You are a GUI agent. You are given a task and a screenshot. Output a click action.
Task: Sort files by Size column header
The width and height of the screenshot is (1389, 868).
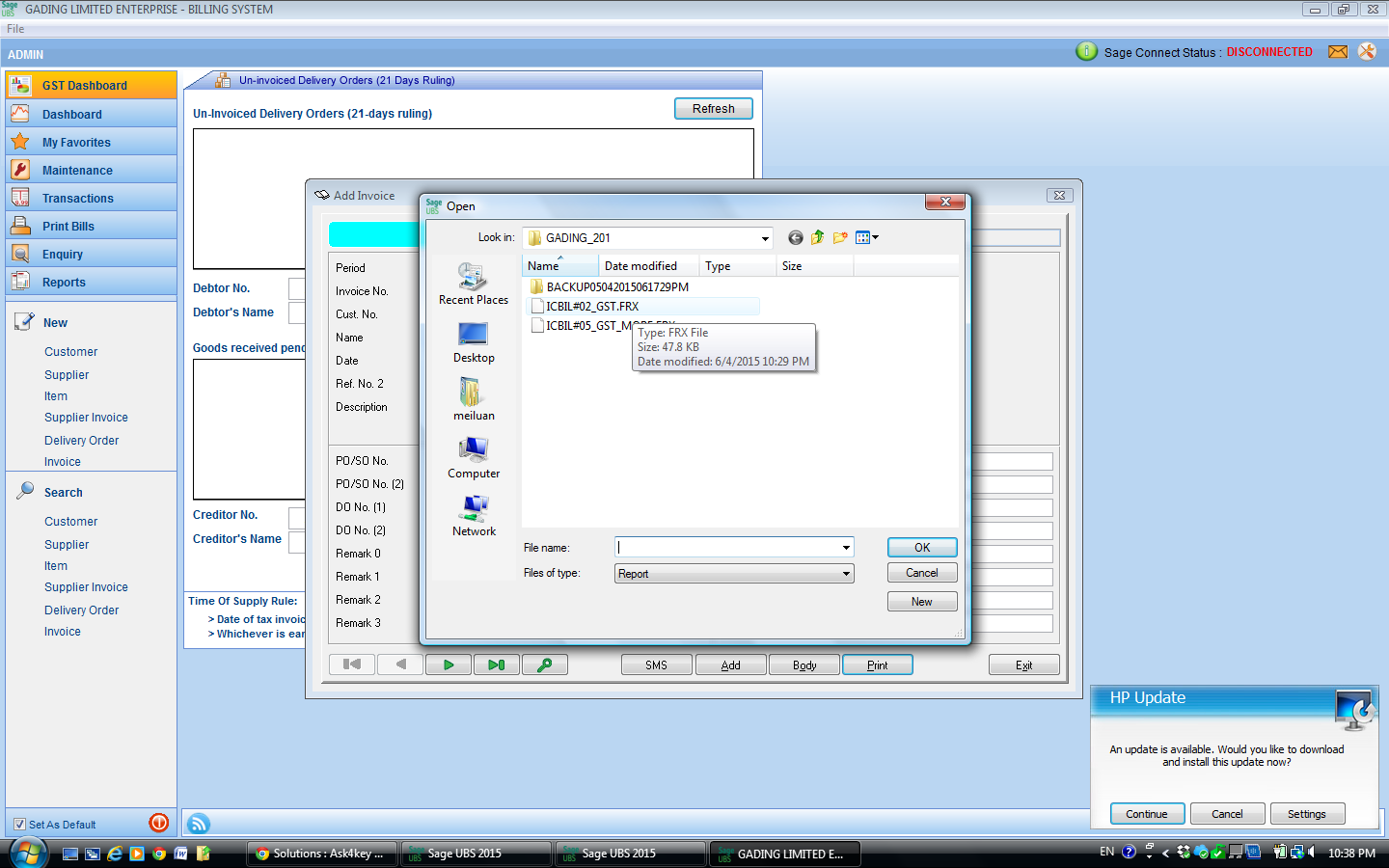pyautogui.click(x=815, y=266)
